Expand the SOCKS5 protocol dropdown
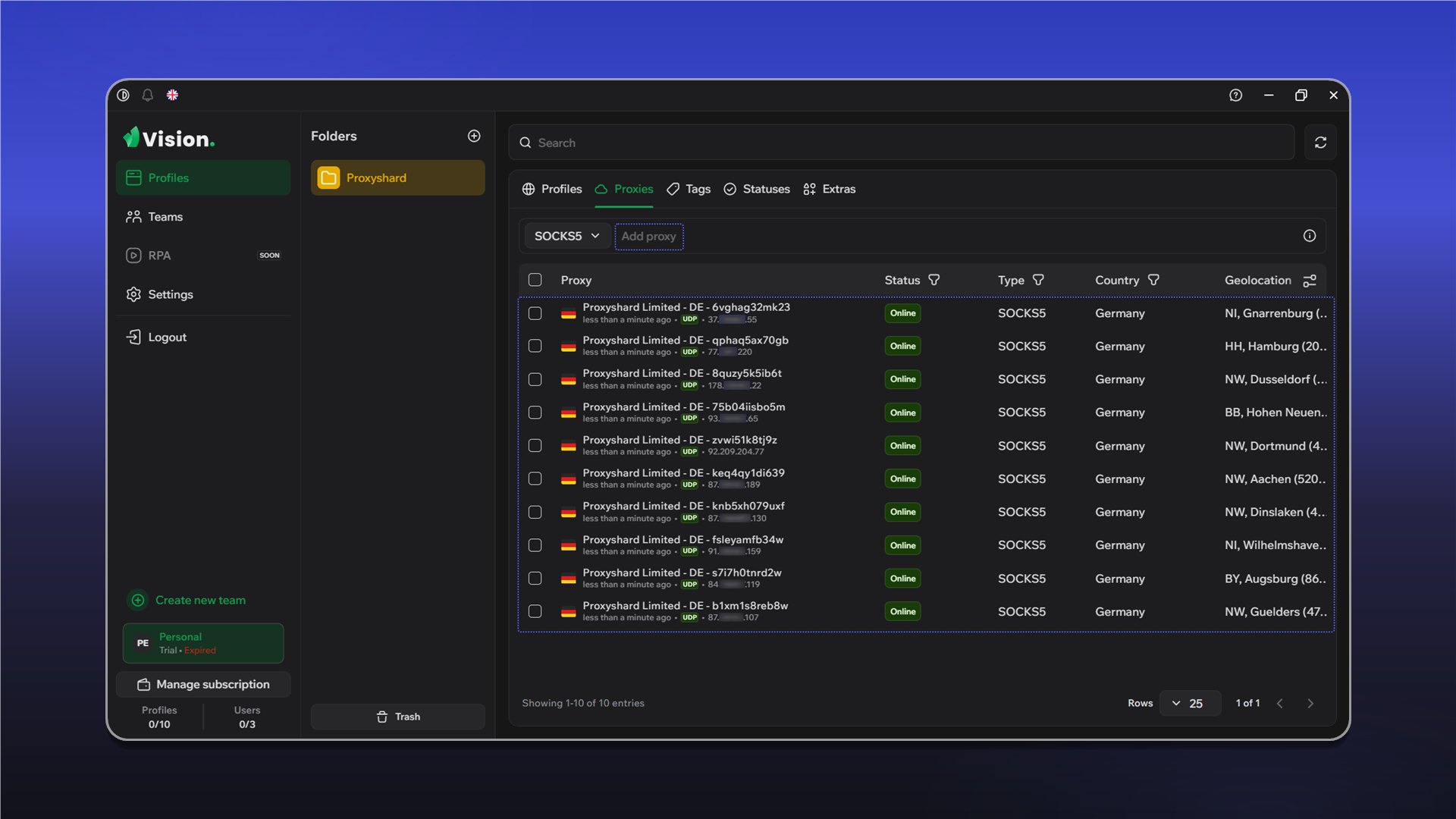1456x819 pixels. (566, 236)
